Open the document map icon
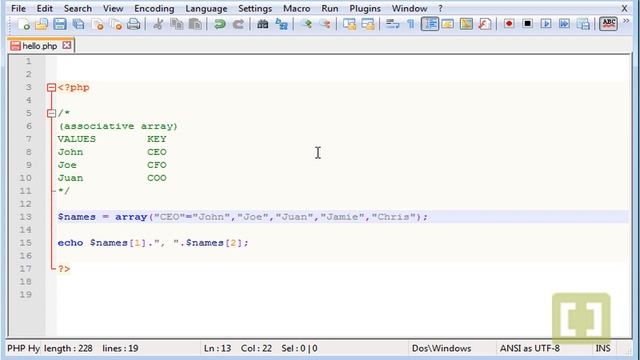This screenshot has width=640, height=360. click(x=466, y=24)
